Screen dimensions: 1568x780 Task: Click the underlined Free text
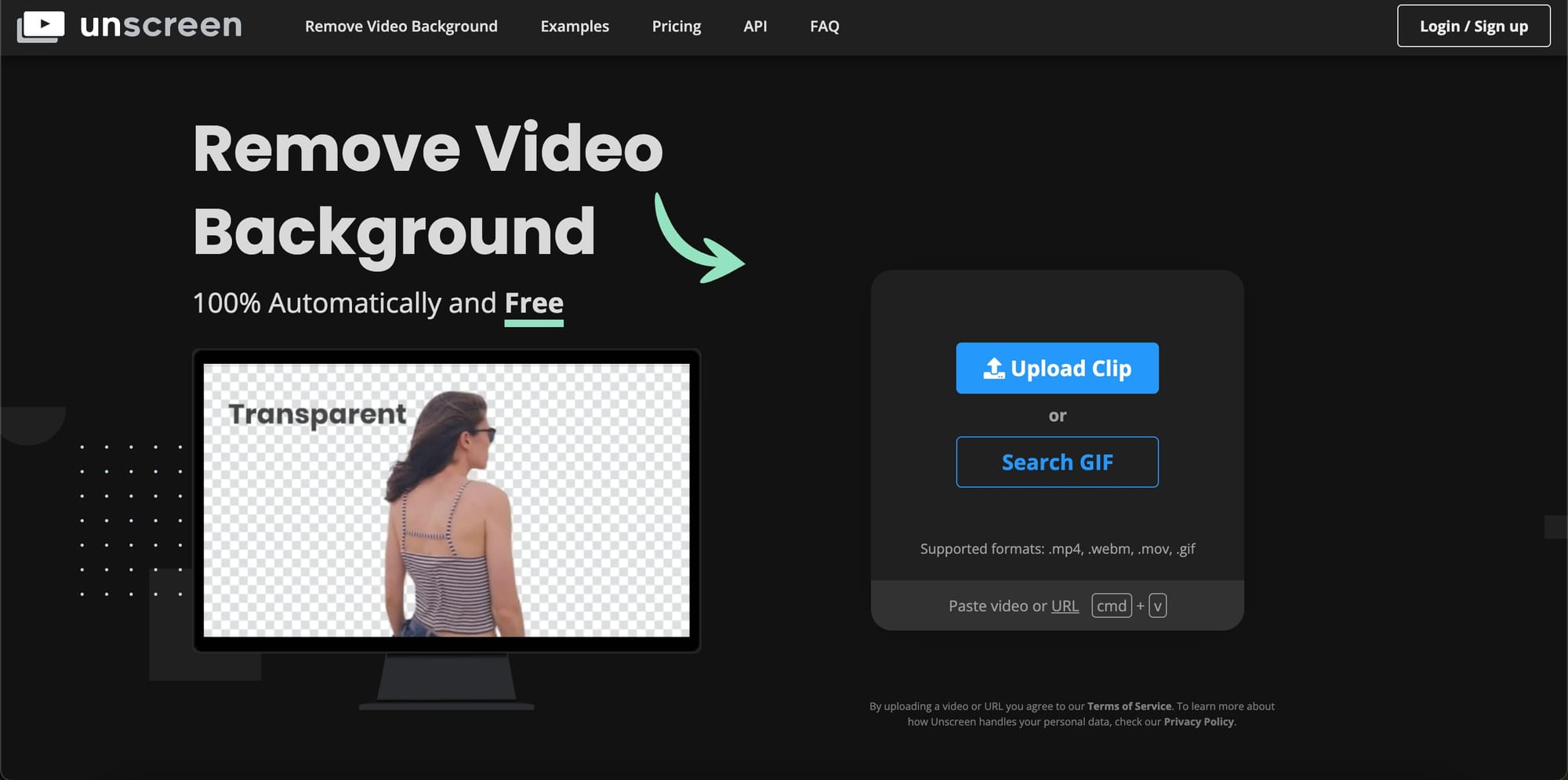coord(534,303)
